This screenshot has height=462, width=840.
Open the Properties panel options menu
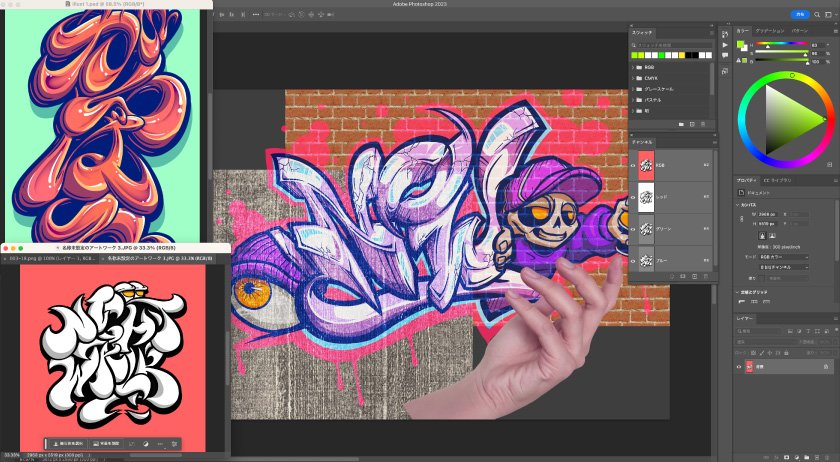click(835, 181)
